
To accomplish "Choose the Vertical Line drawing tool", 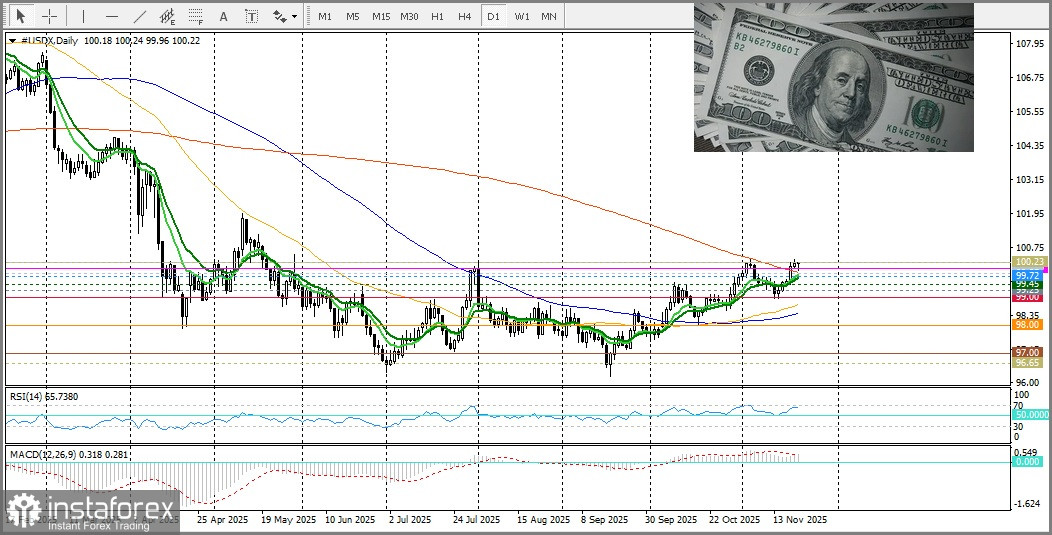I will pyautogui.click(x=83, y=15).
